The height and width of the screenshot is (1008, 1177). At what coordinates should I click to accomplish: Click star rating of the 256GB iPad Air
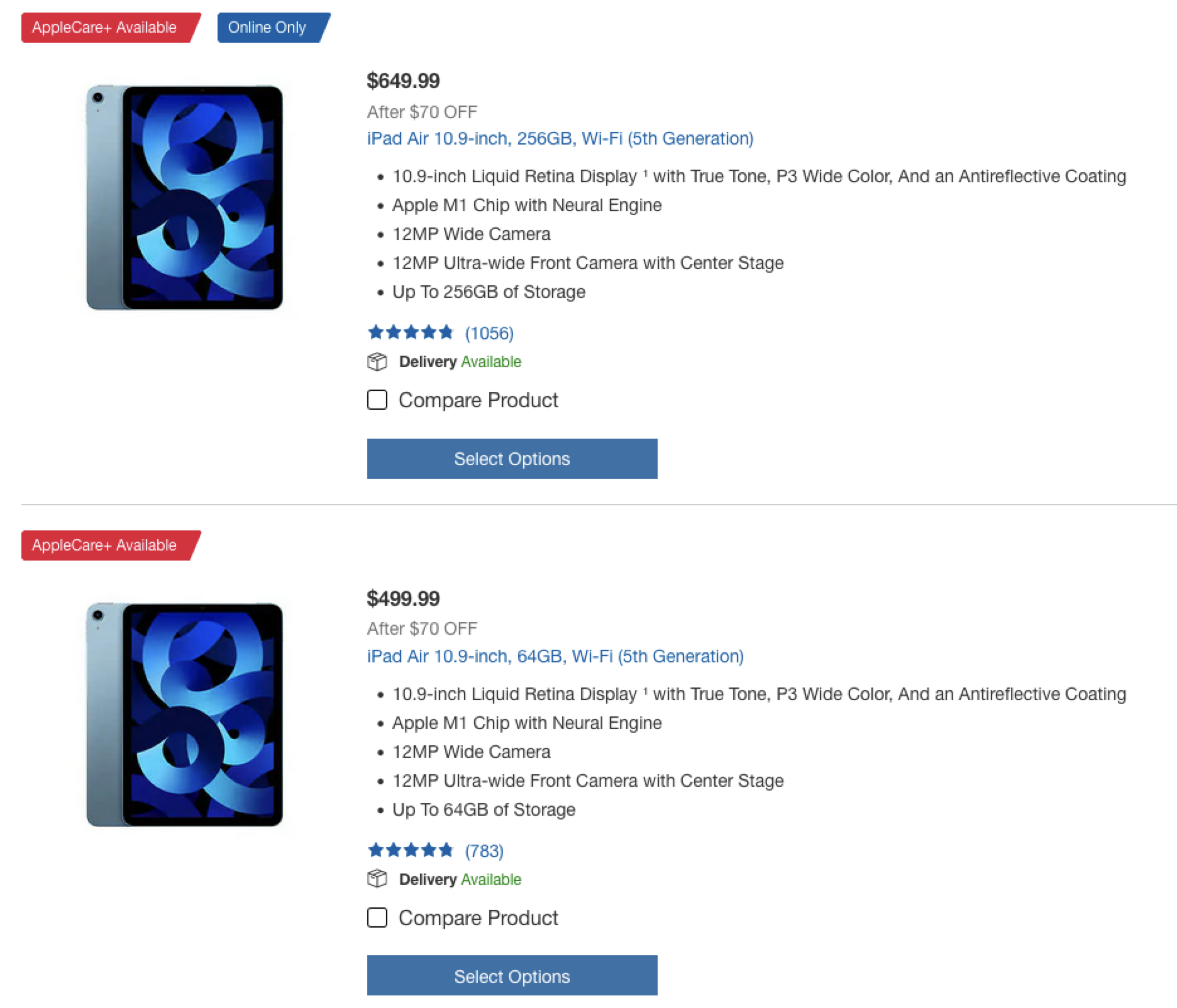410,332
